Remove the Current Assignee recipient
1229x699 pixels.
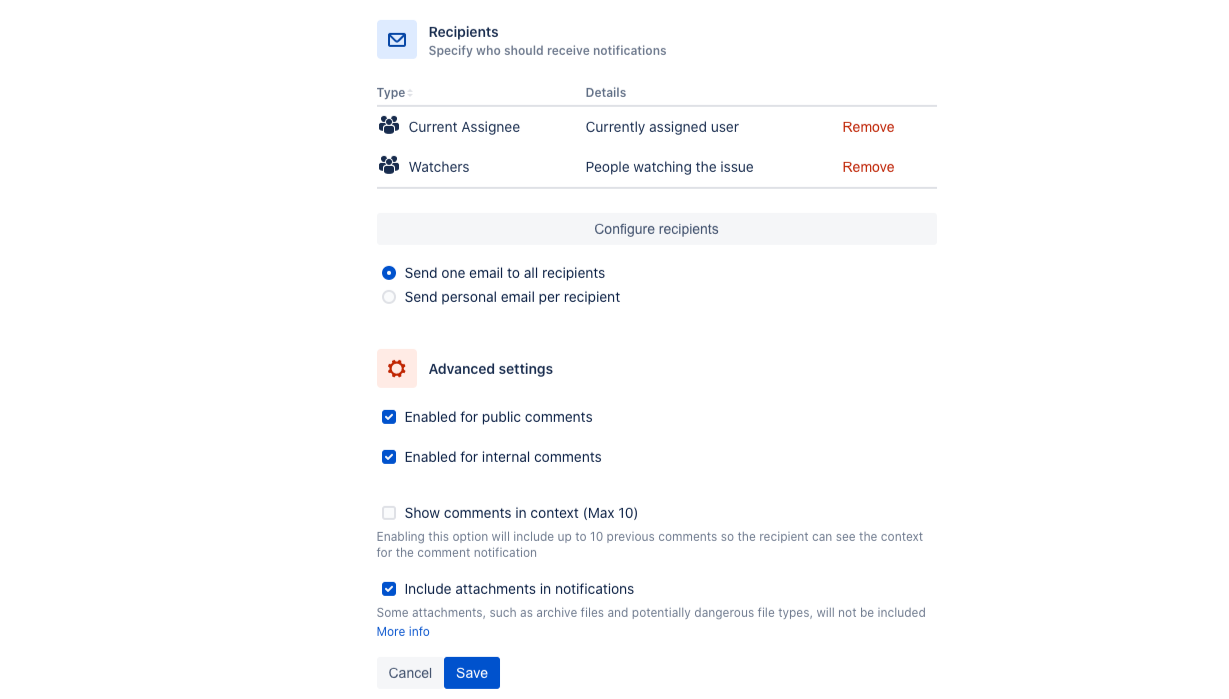[868, 127]
